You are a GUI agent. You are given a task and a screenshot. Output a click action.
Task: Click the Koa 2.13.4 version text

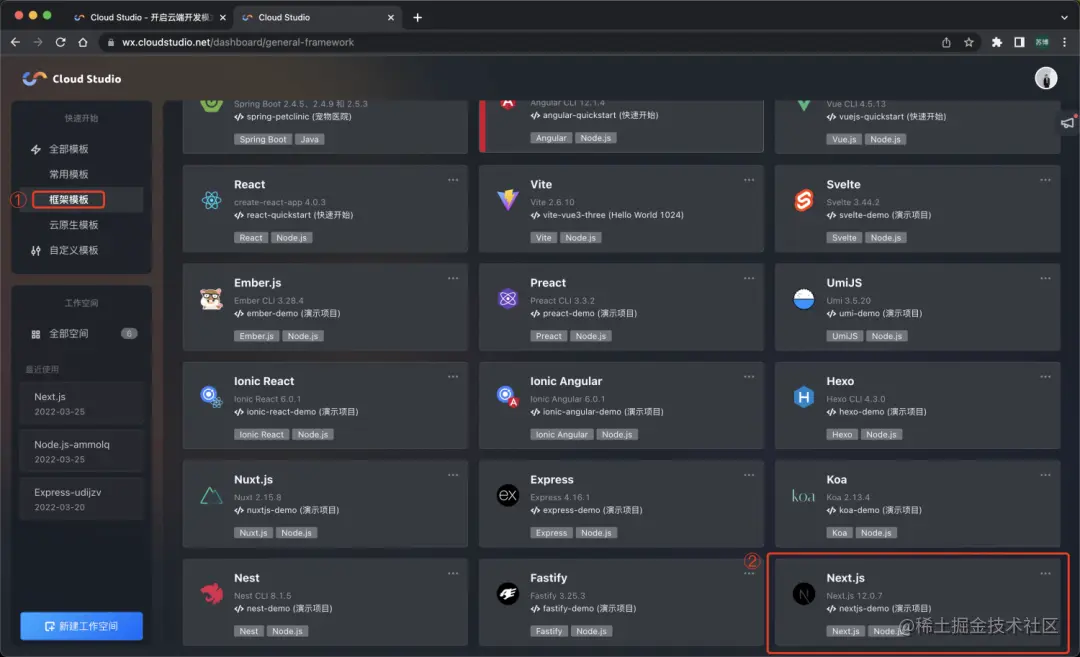848,497
